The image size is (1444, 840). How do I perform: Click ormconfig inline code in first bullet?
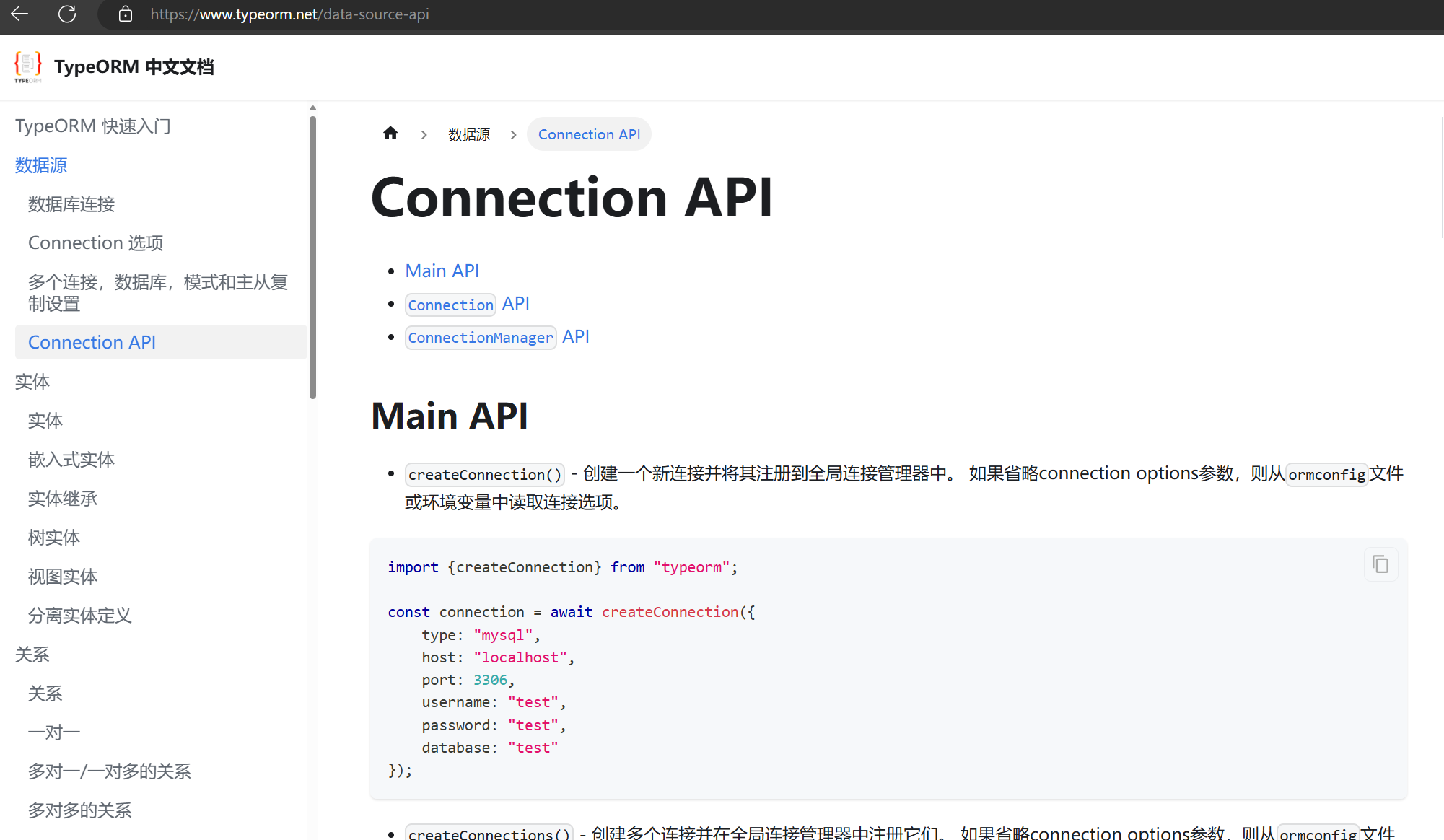click(x=1327, y=474)
